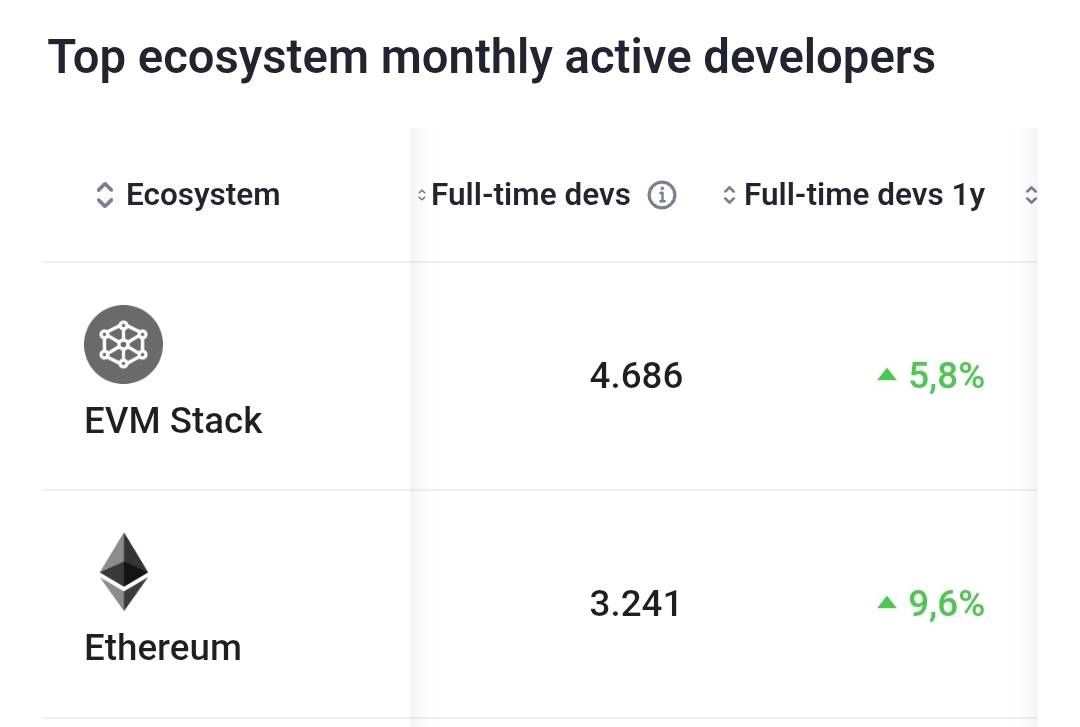Sort by the partially hidden rightmost column arrows
The width and height of the screenshot is (1080, 727).
coord(1030,195)
